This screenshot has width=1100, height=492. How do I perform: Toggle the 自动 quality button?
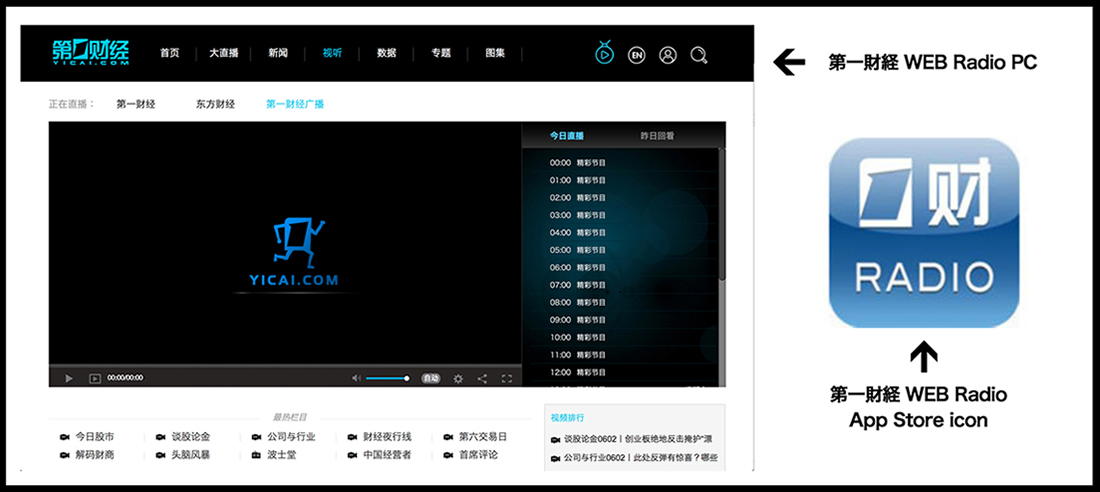(431, 378)
